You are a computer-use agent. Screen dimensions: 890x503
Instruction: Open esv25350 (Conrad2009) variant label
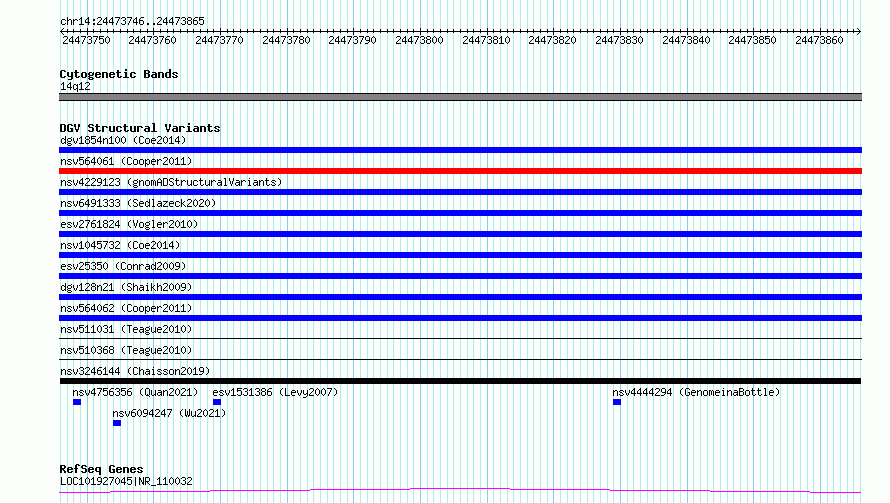coord(123,266)
